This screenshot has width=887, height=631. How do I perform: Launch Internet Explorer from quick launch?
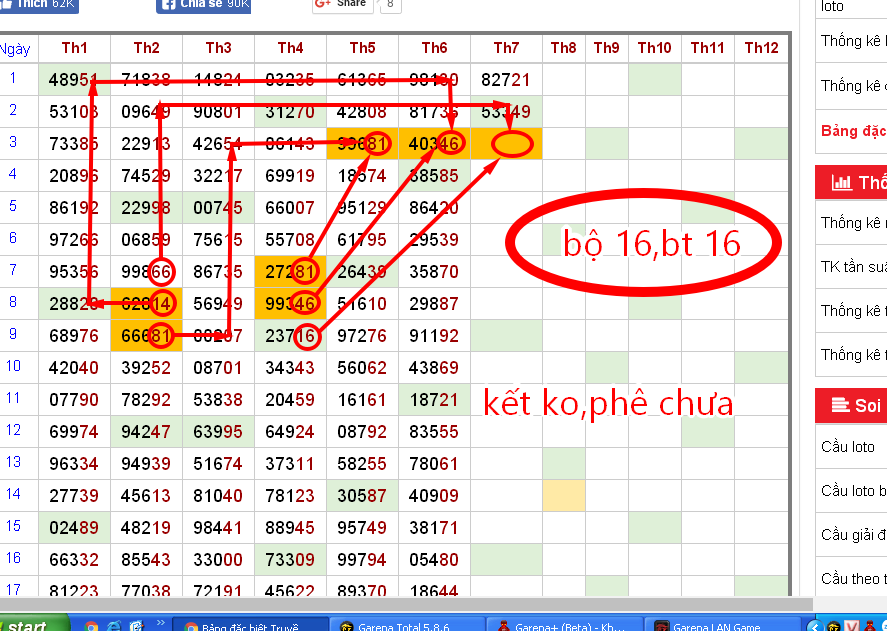114,626
